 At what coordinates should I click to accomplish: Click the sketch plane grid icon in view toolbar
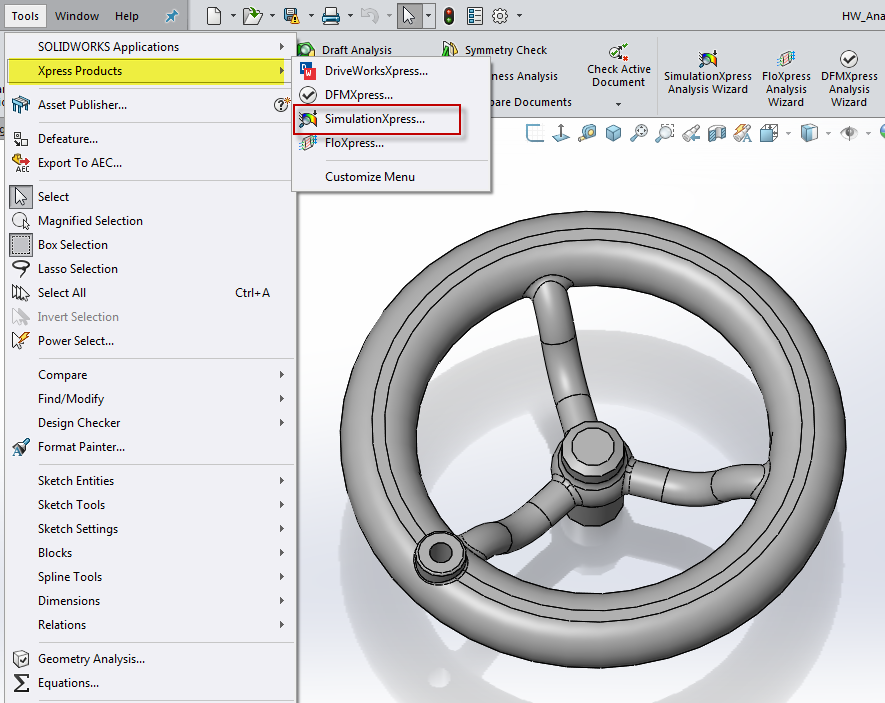point(535,134)
